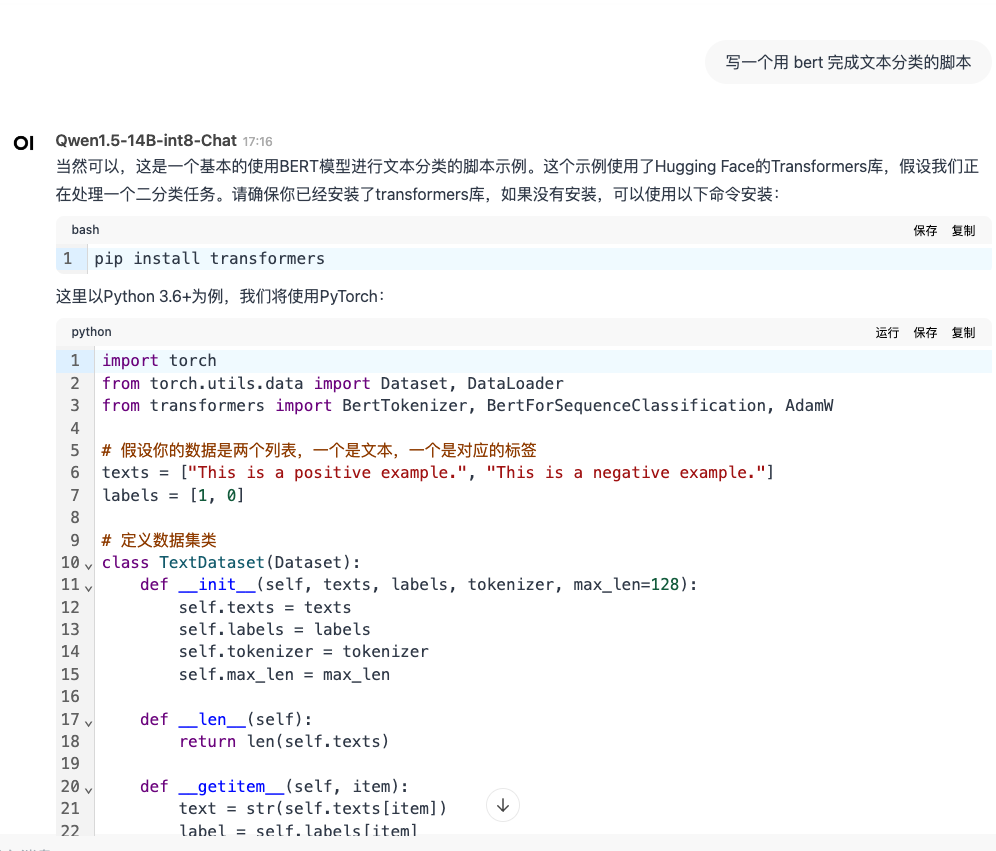Click the pip install transformers line

coord(210,258)
